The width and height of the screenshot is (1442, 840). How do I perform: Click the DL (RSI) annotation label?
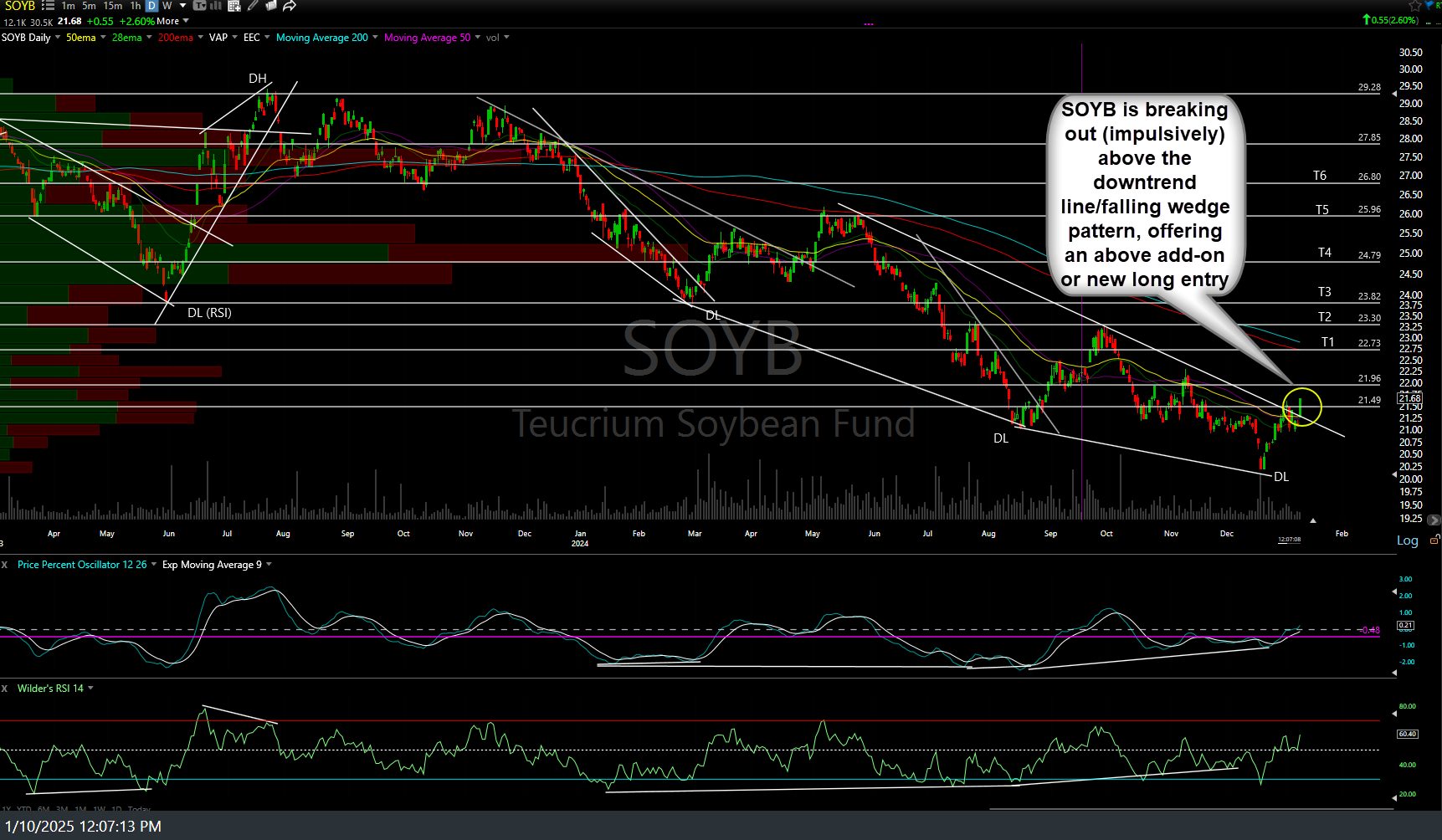tap(209, 312)
